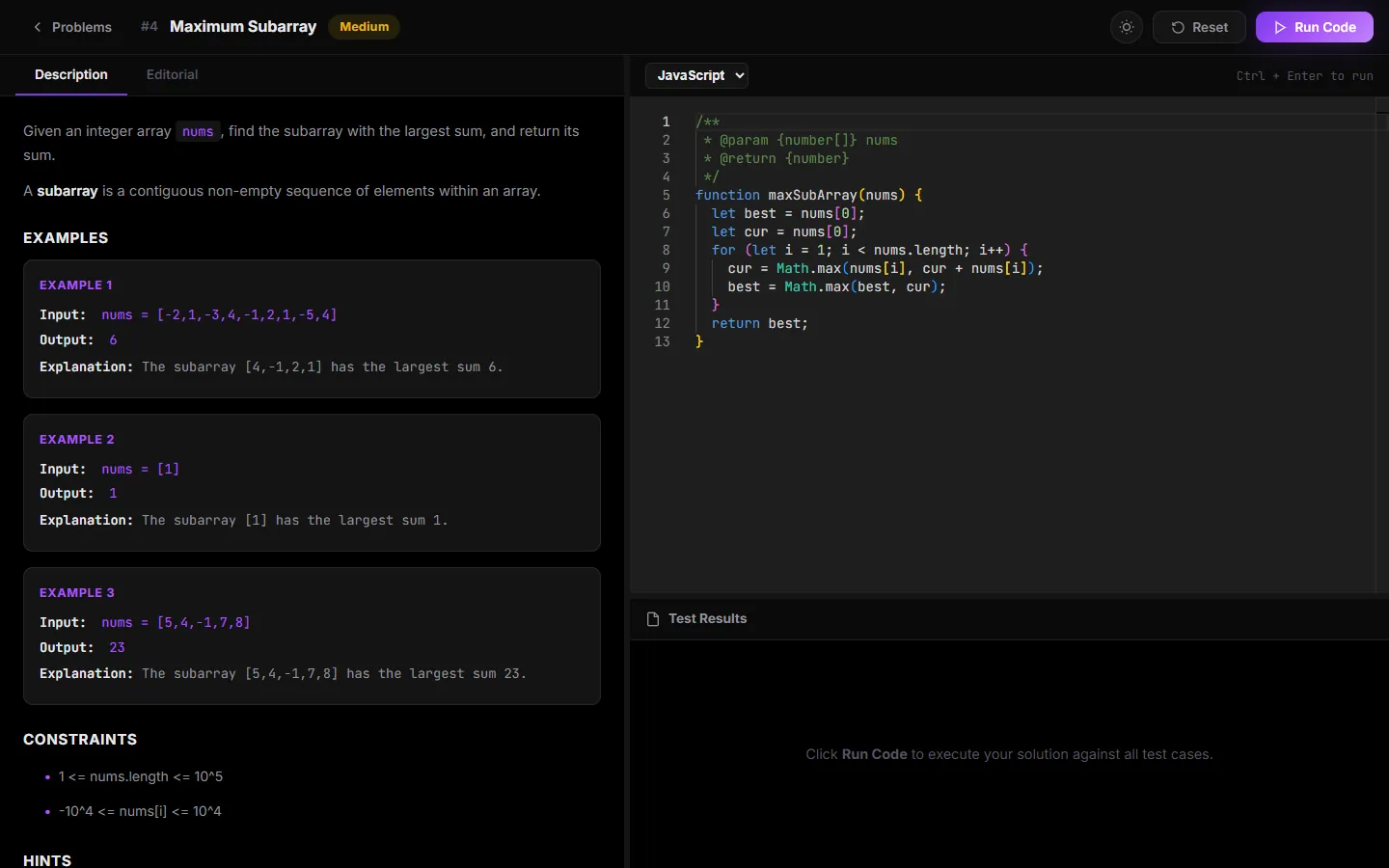The image size is (1389, 868).
Task: Click the Maximum Subarray problem title
Action: point(243,27)
